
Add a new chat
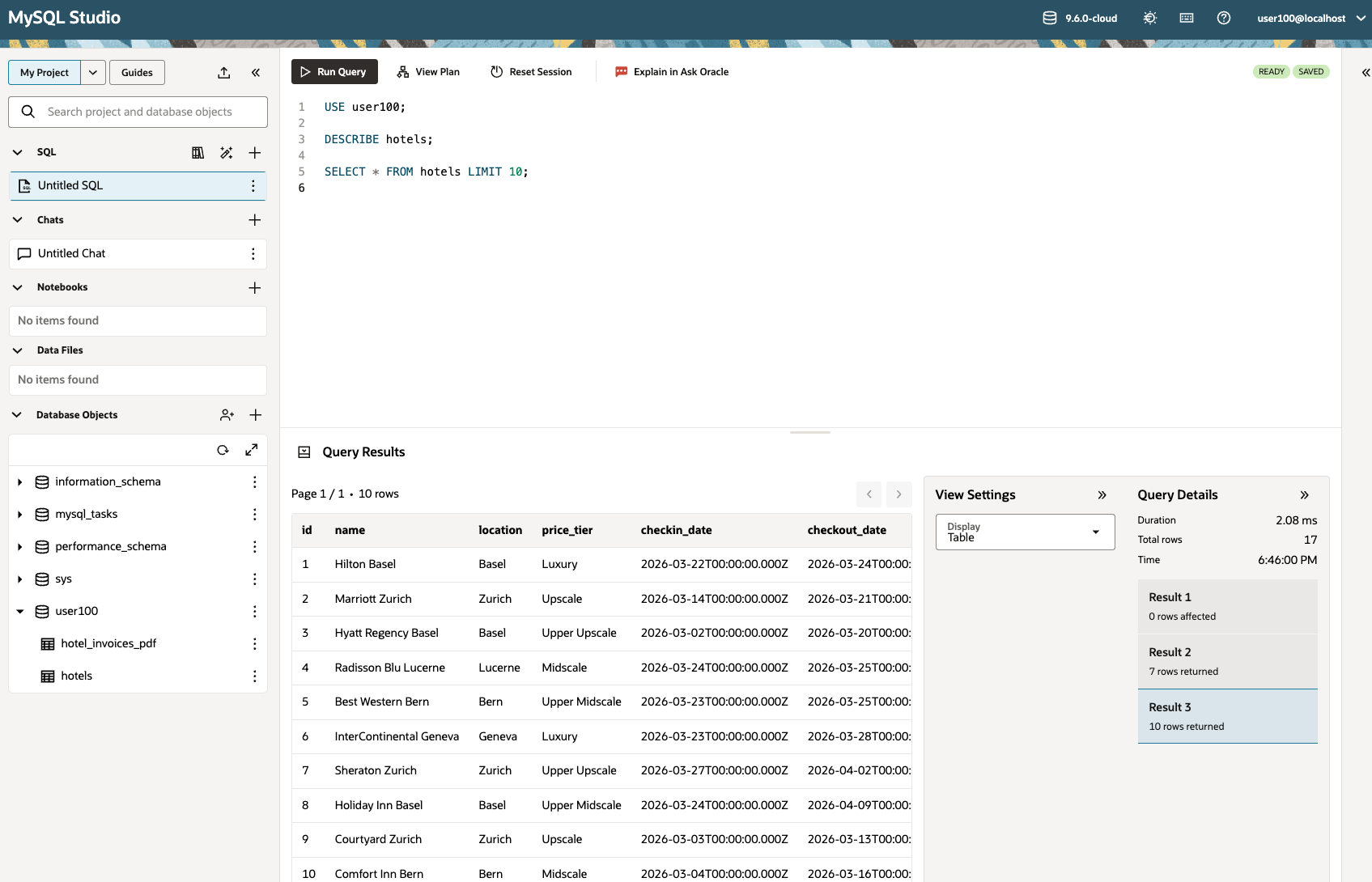click(255, 220)
